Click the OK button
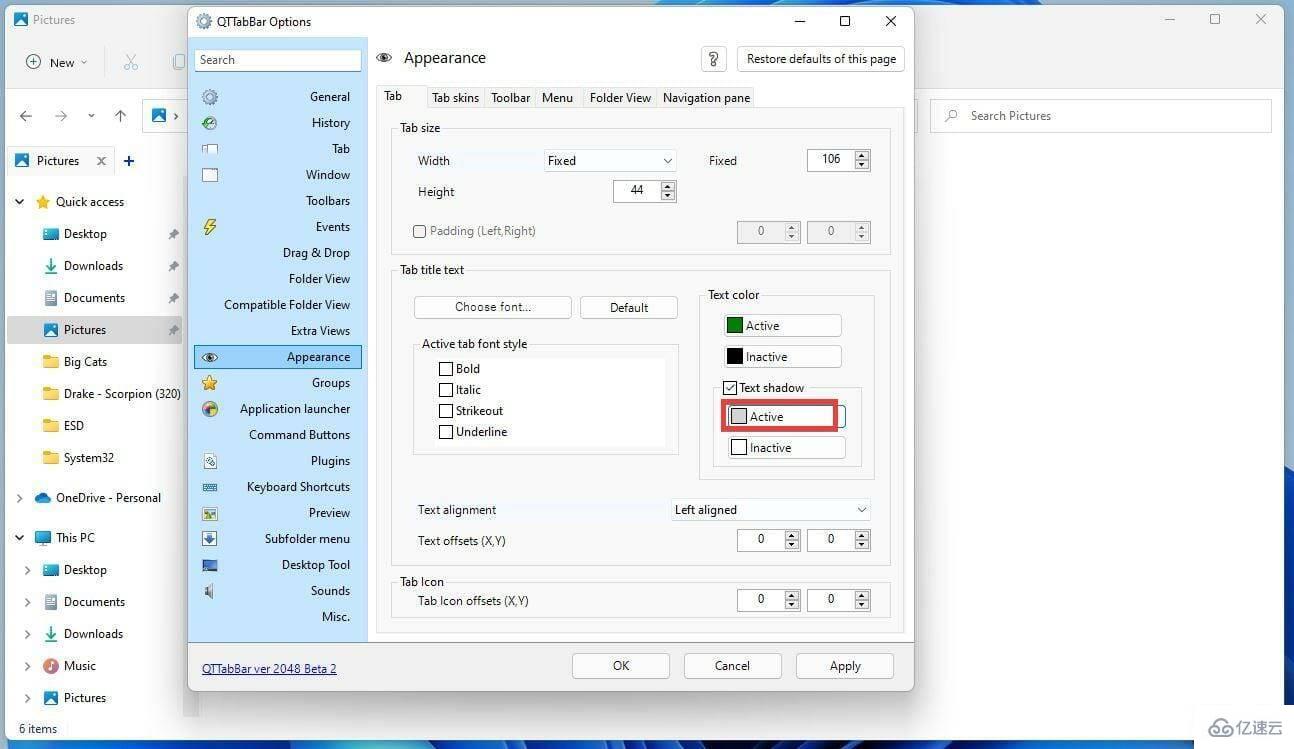This screenshot has height=749, width=1294. (x=621, y=666)
